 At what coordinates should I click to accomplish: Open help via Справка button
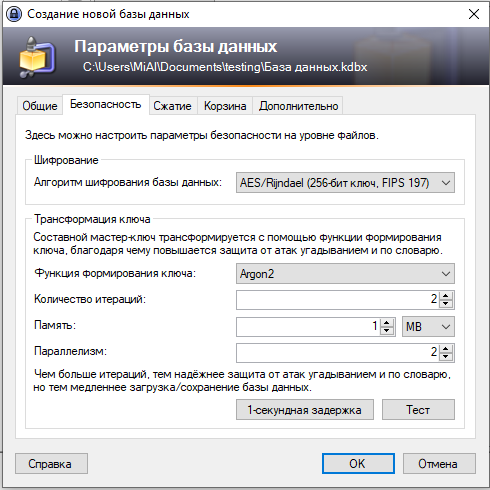(x=51, y=464)
